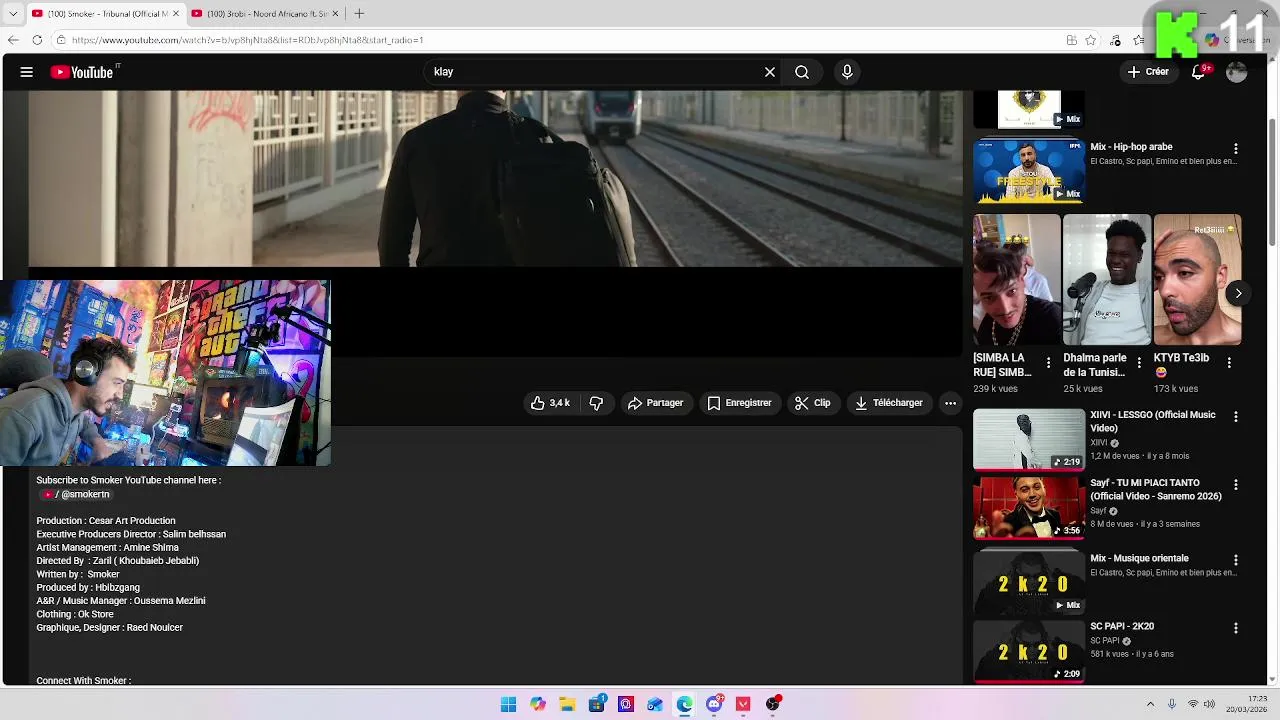This screenshot has height=720, width=1280.
Task: Open the YouTube guide hamburger menu
Action: 27,72
